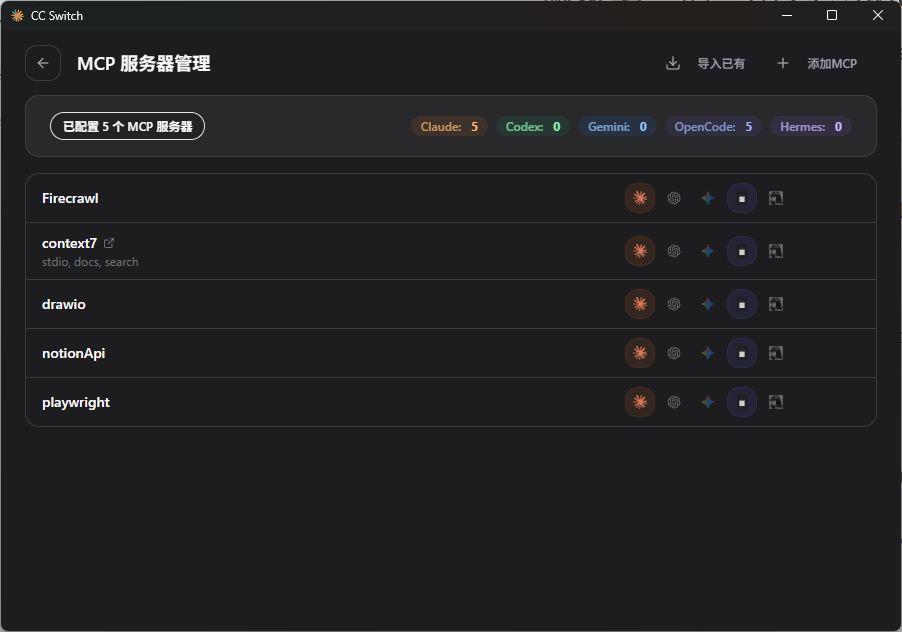The height and width of the screenshot is (632, 902).
Task: Click Gemini icon in notionApi row
Action: [708, 353]
